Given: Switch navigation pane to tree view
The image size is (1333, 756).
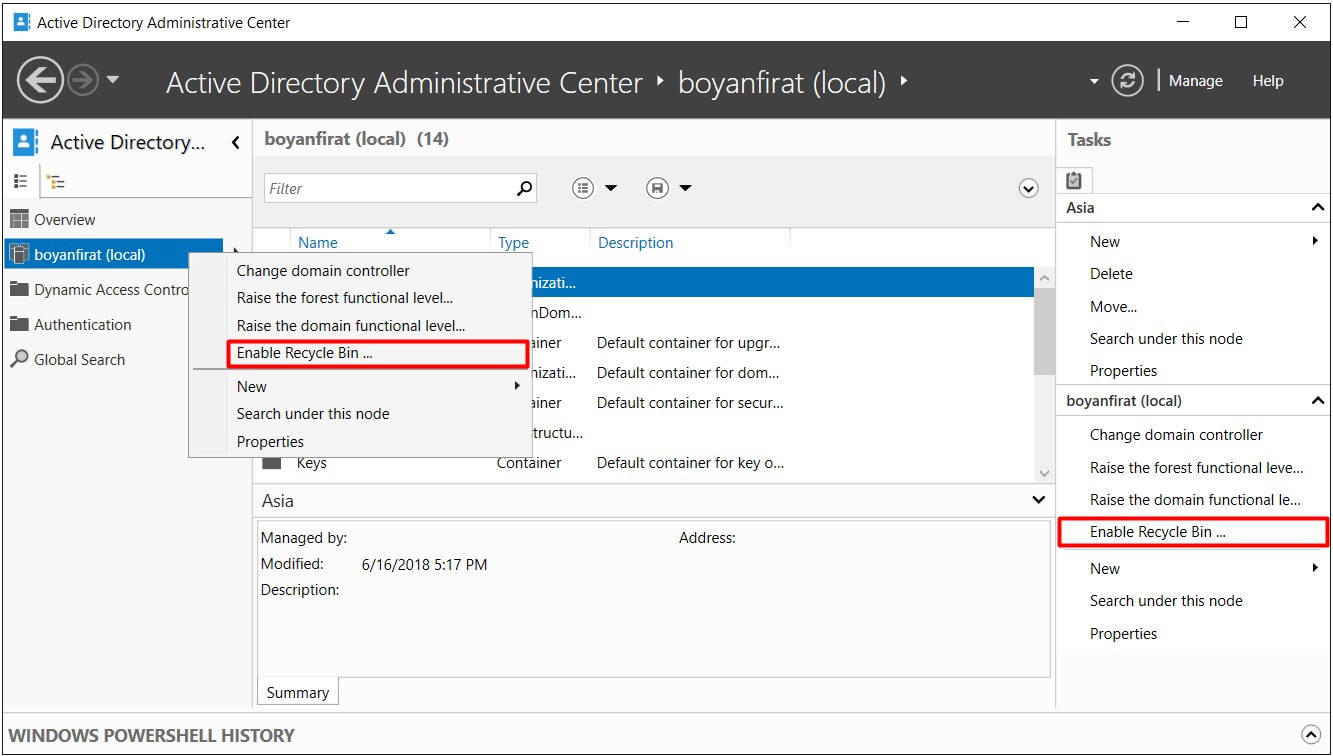Looking at the screenshot, I should point(56,181).
